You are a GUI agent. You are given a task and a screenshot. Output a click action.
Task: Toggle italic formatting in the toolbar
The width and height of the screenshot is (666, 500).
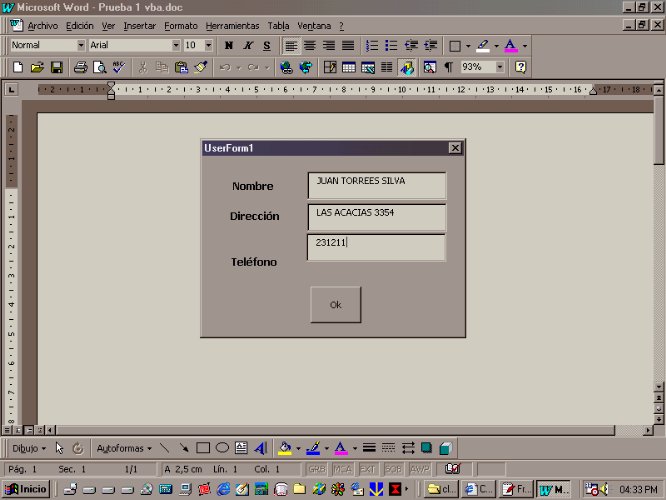tap(248, 46)
